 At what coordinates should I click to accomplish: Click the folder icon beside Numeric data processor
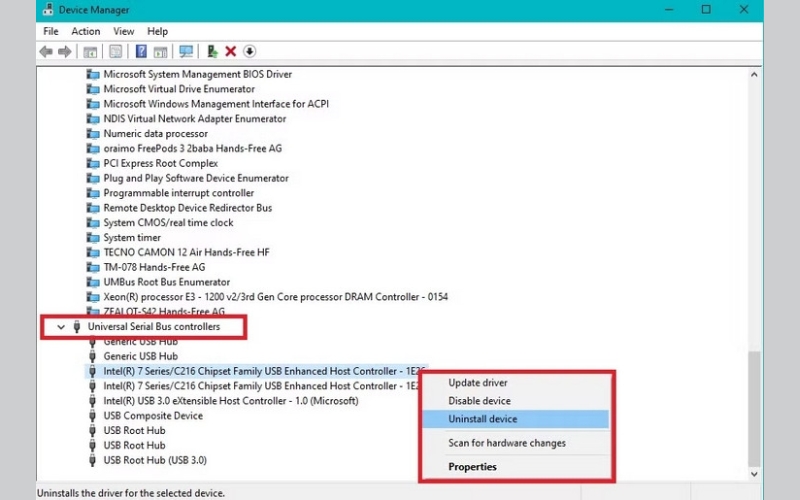(x=93, y=134)
